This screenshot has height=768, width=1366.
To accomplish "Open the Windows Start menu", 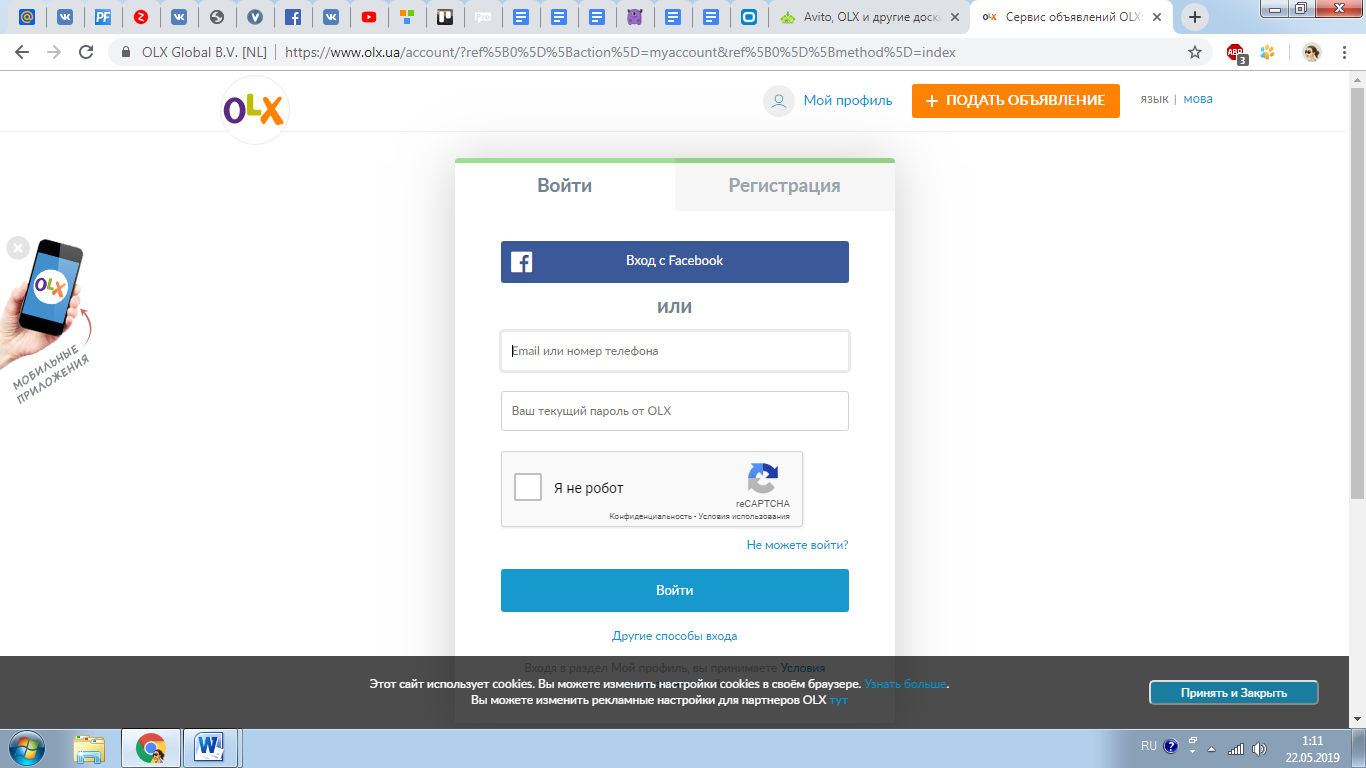I will (25, 748).
